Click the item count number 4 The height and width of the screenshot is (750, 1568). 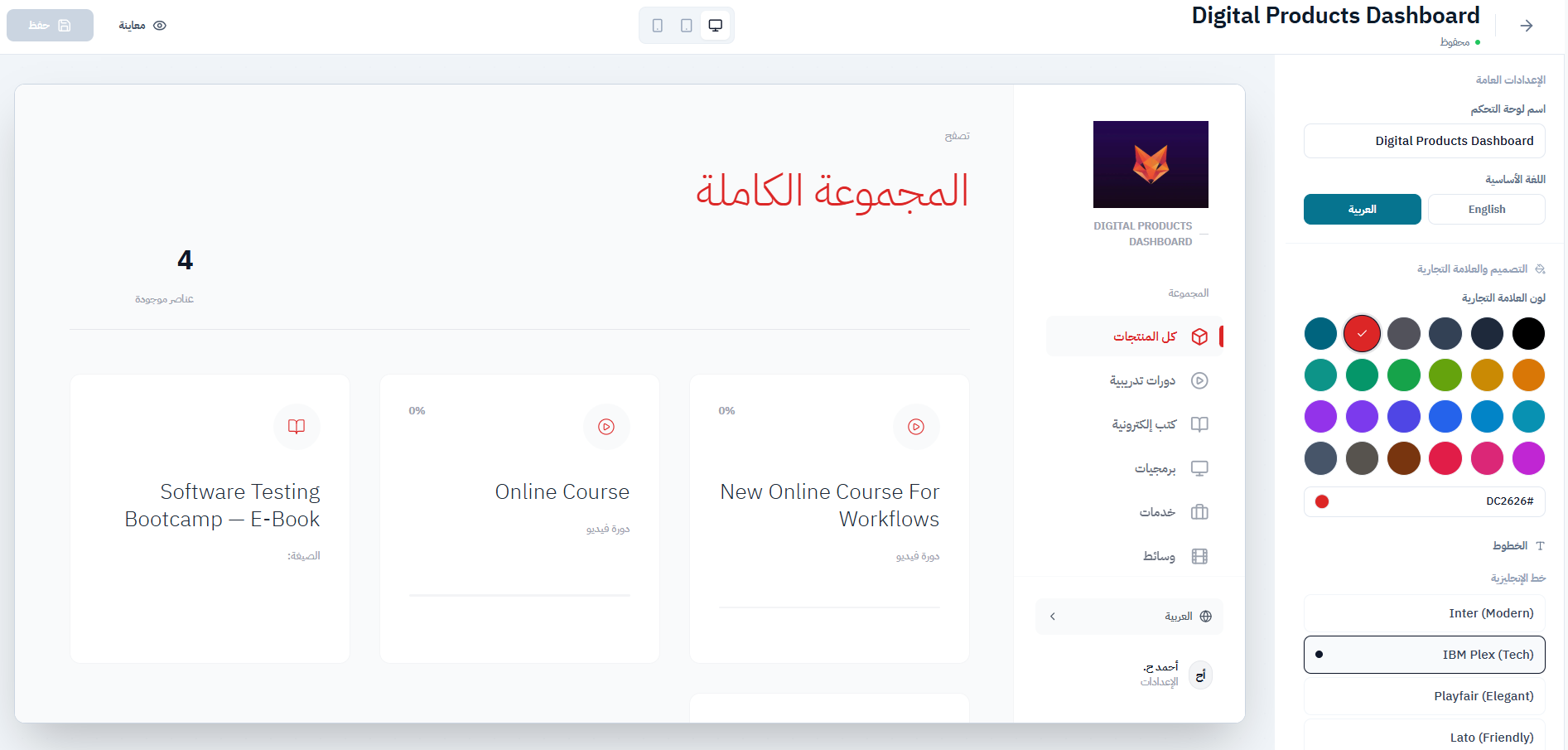(185, 260)
